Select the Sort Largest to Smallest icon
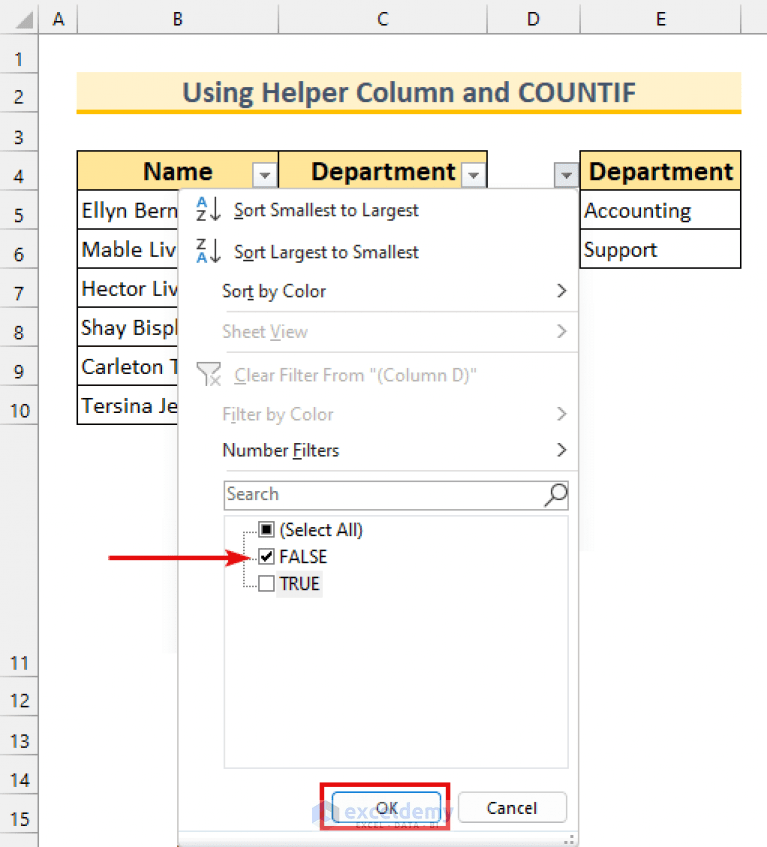 coord(208,251)
